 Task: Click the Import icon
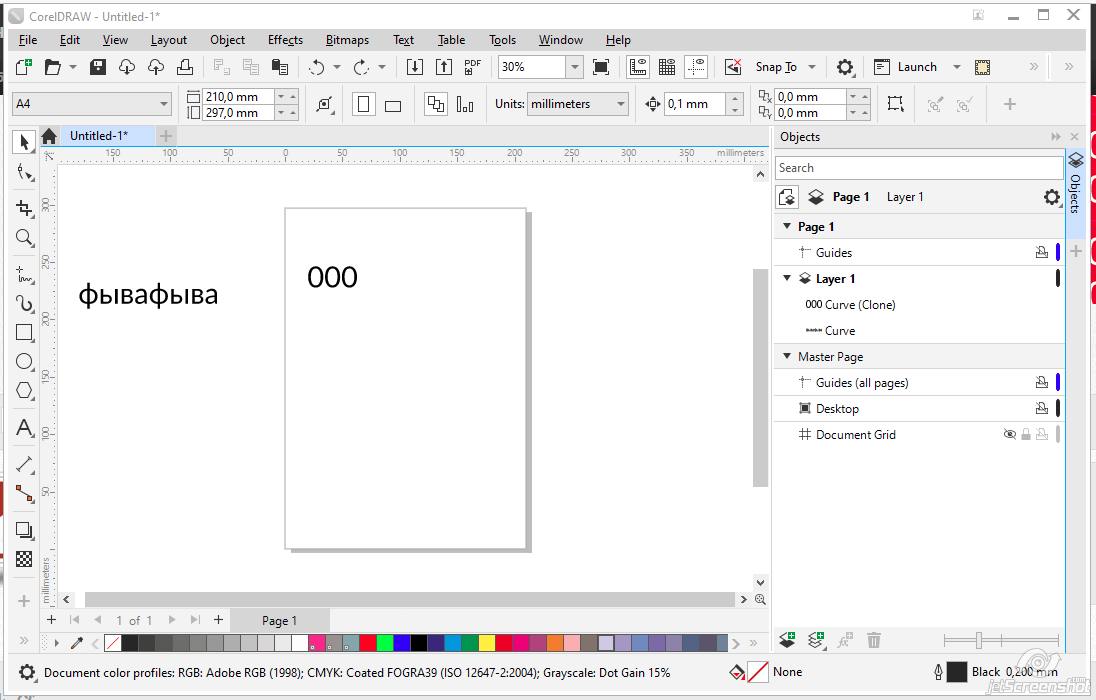coord(414,67)
